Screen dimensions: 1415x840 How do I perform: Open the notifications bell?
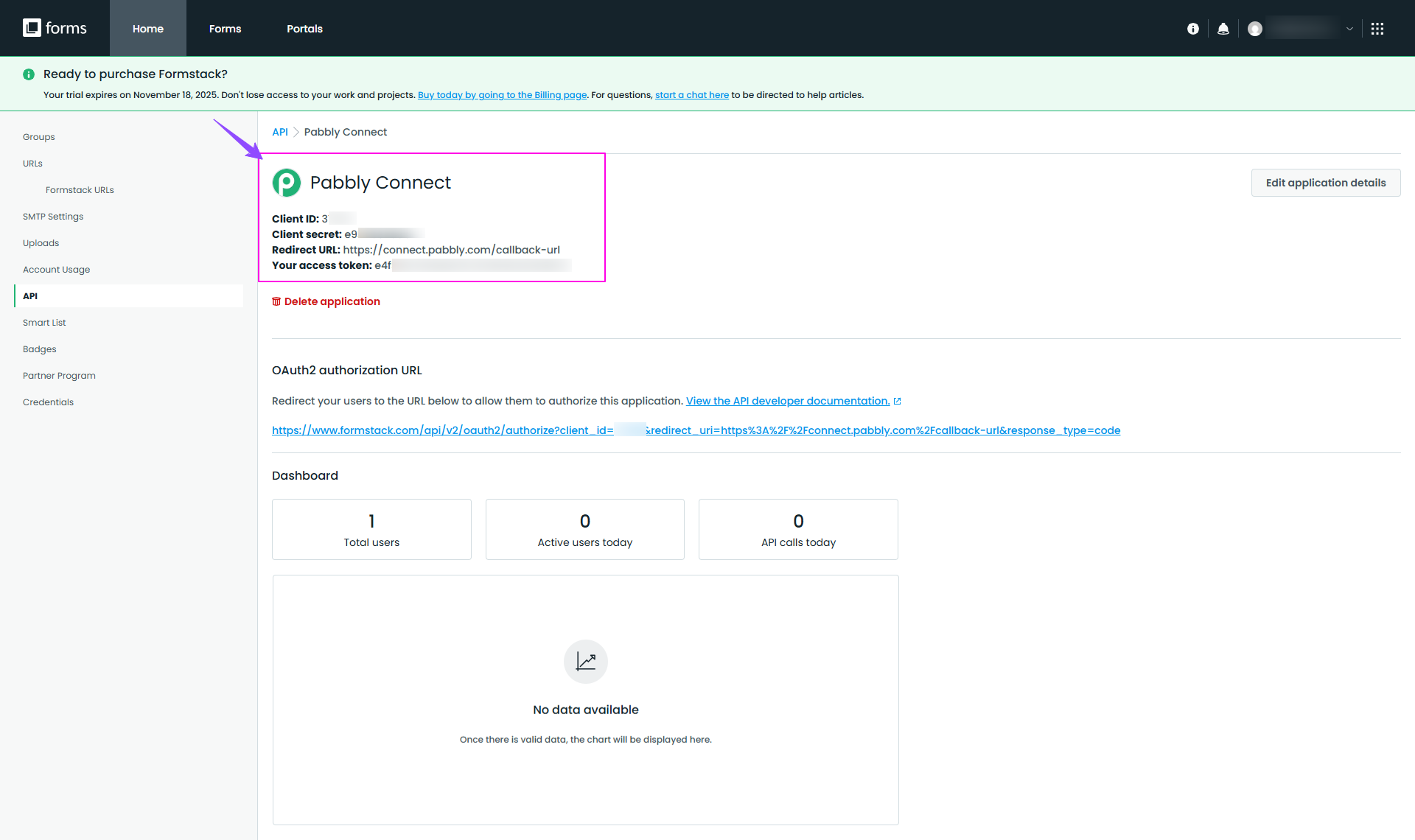[1223, 29]
